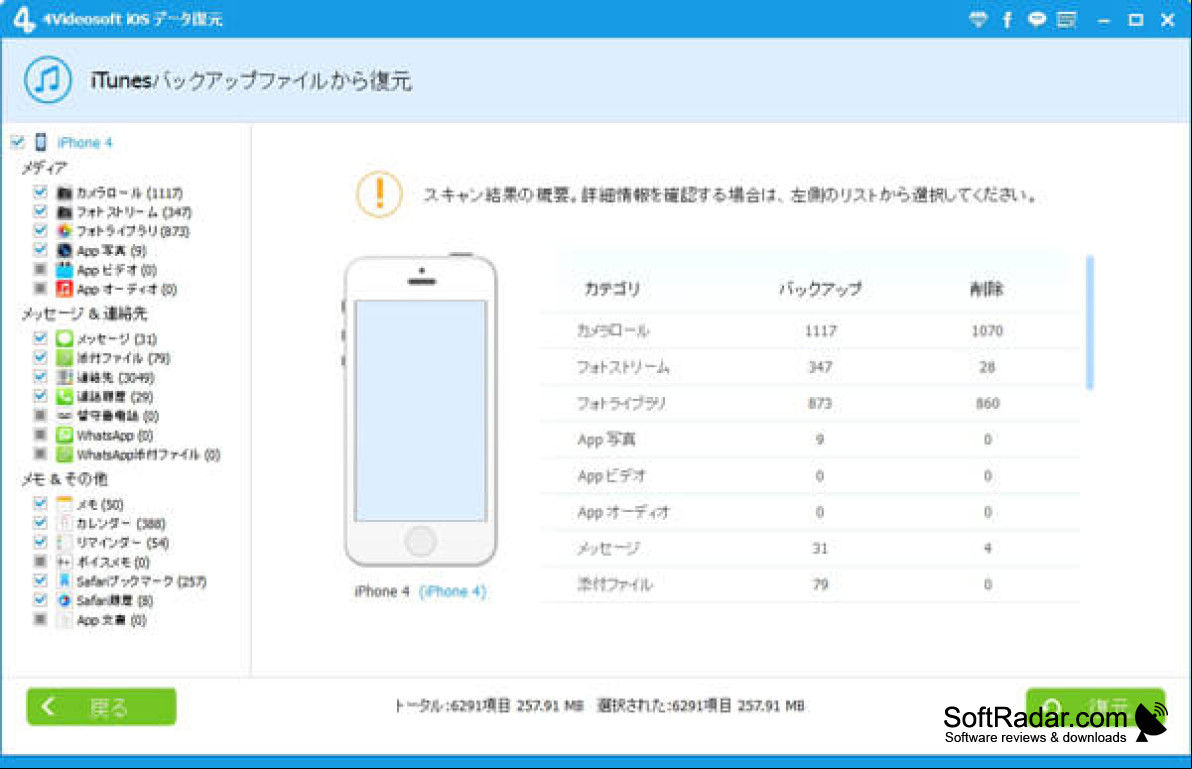
Task: Select the WhatsApp添付ファイル (0) icon
Action: pyautogui.click(x=65, y=454)
